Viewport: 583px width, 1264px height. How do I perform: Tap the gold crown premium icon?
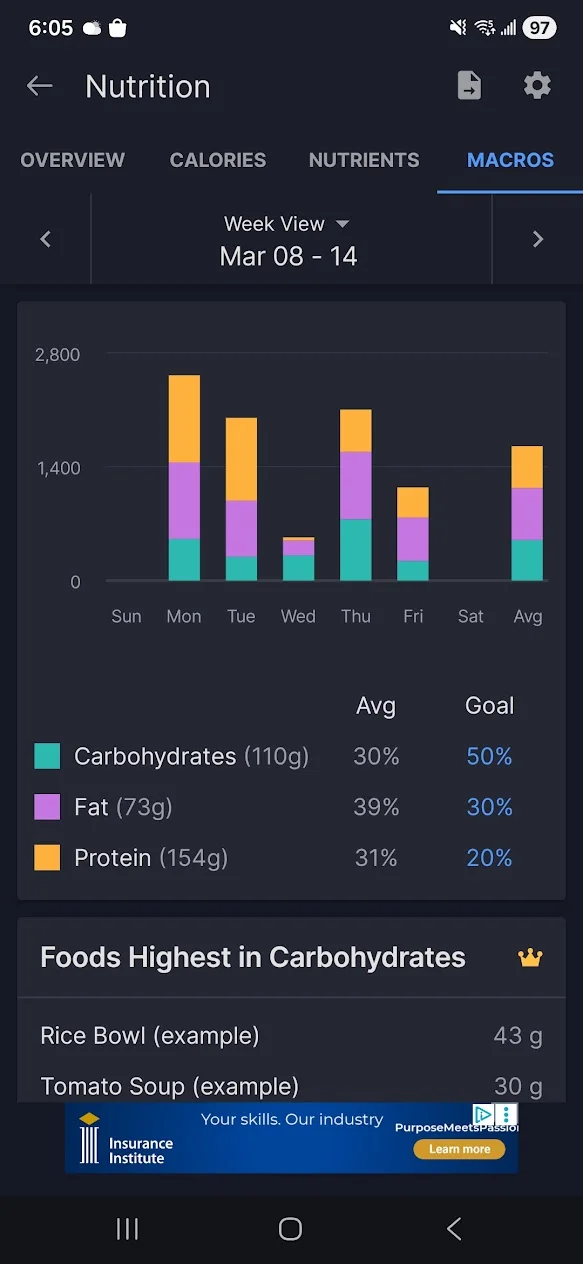530,958
